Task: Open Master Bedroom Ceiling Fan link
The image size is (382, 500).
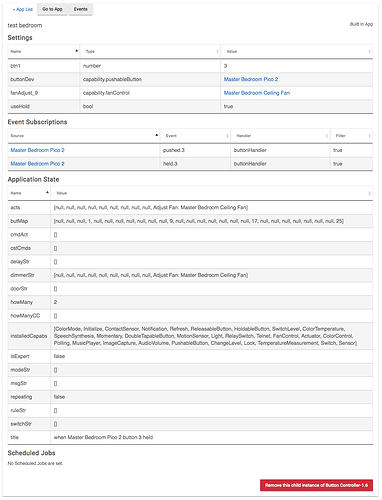Action: (x=257, y=93)
